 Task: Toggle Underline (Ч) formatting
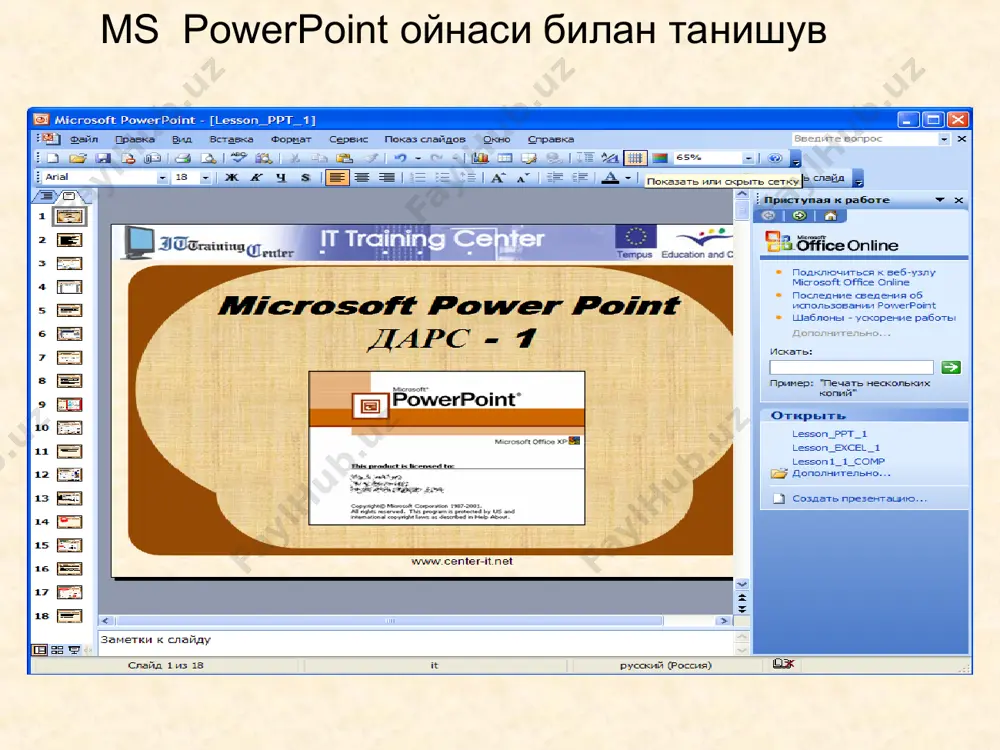[281, 177]
